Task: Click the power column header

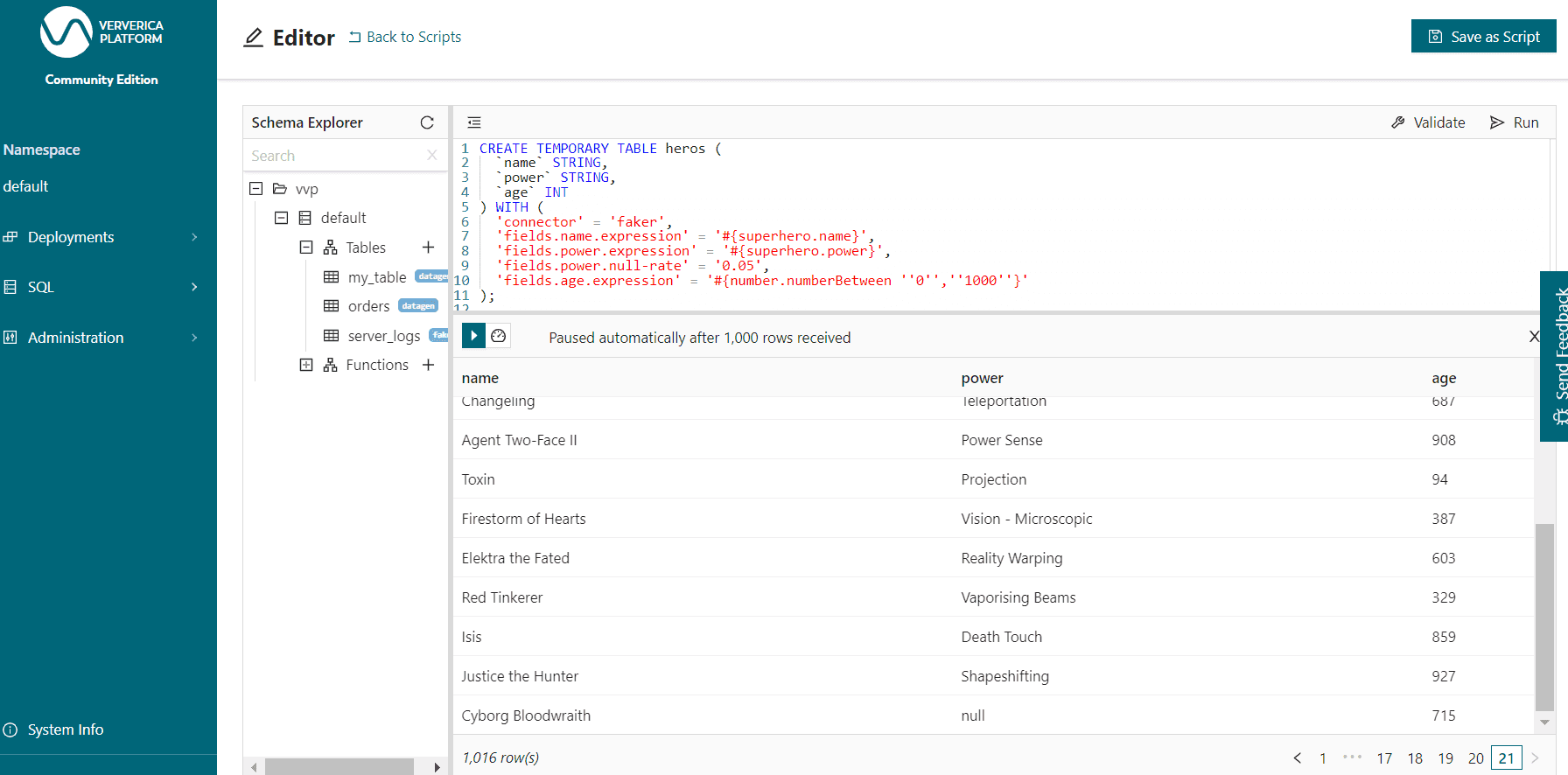Action: [982, 378]
